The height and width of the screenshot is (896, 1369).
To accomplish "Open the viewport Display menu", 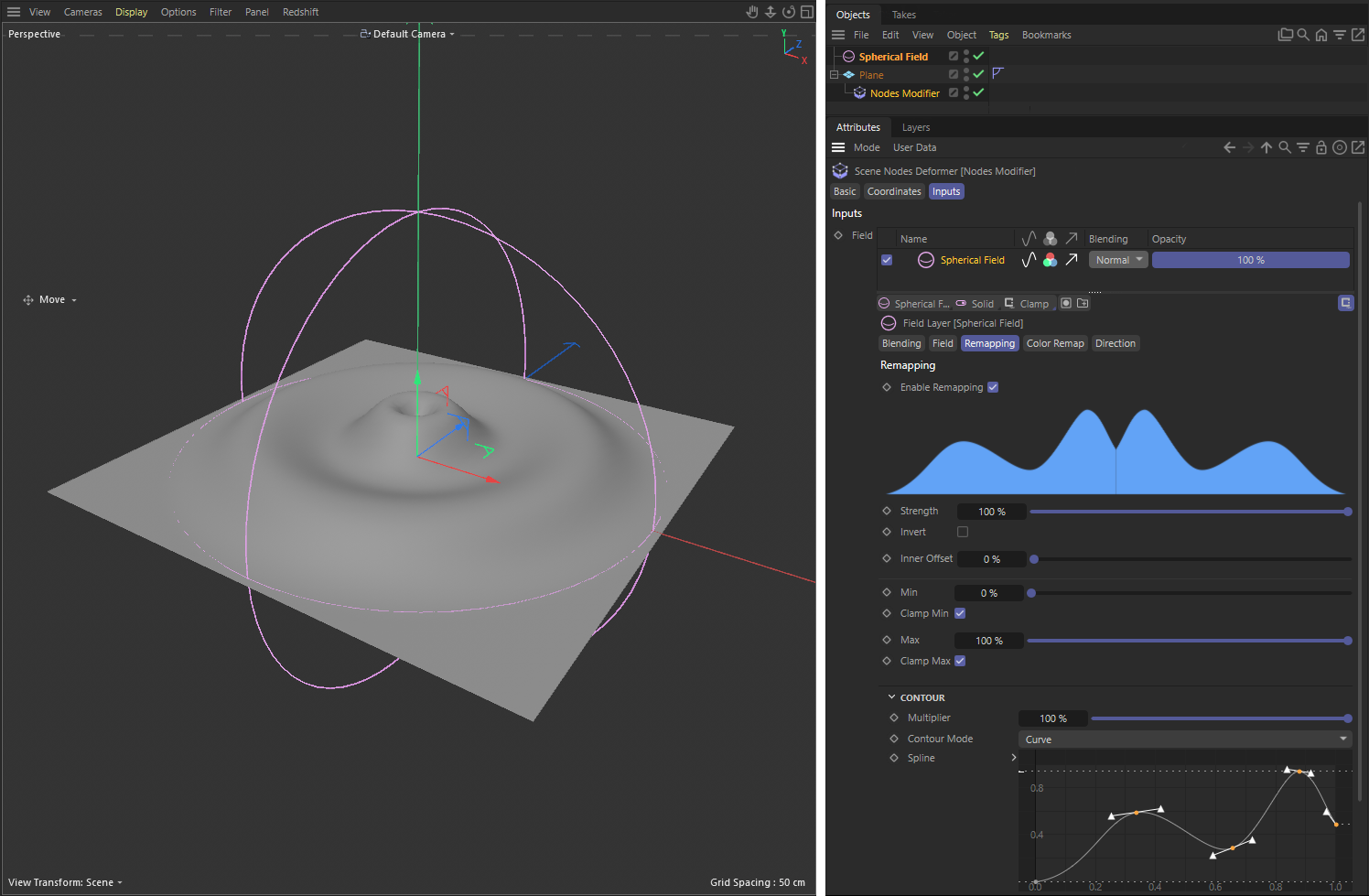I will click(132, 12).
